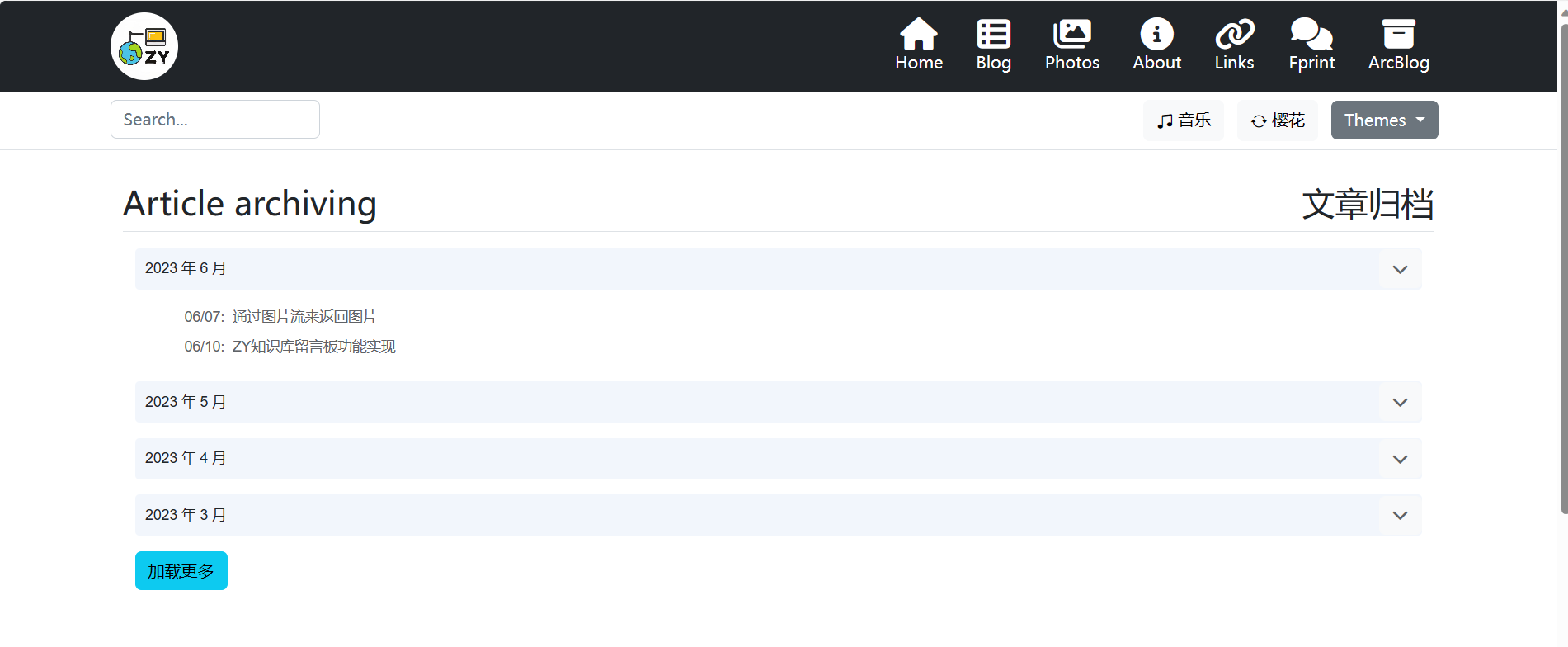Open the About info icon

click(x=1156, y=35)
